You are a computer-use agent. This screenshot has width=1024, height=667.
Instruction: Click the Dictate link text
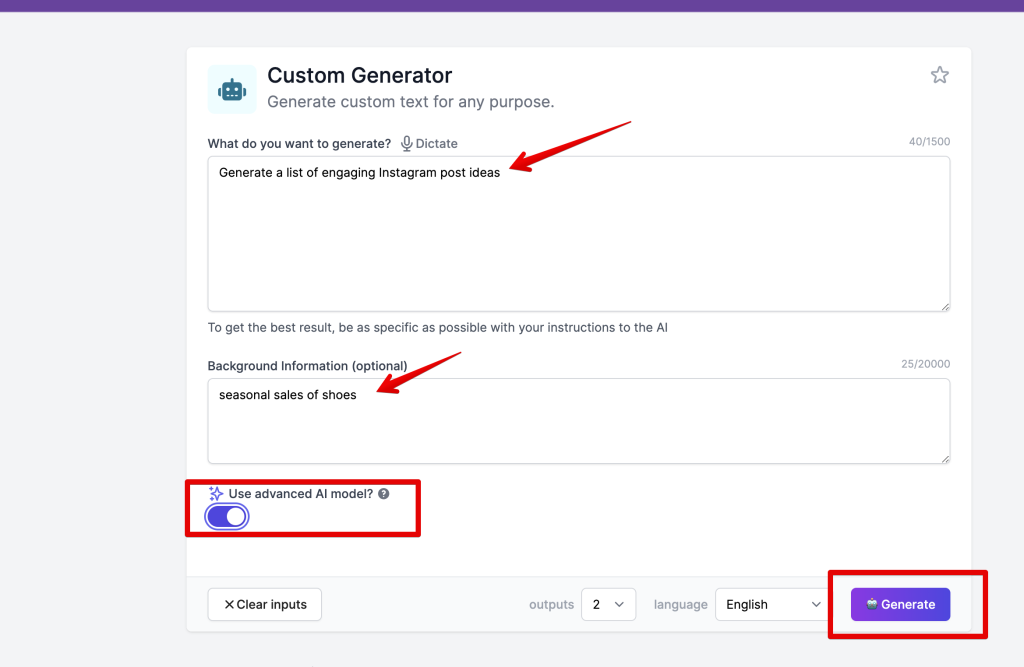436,144
